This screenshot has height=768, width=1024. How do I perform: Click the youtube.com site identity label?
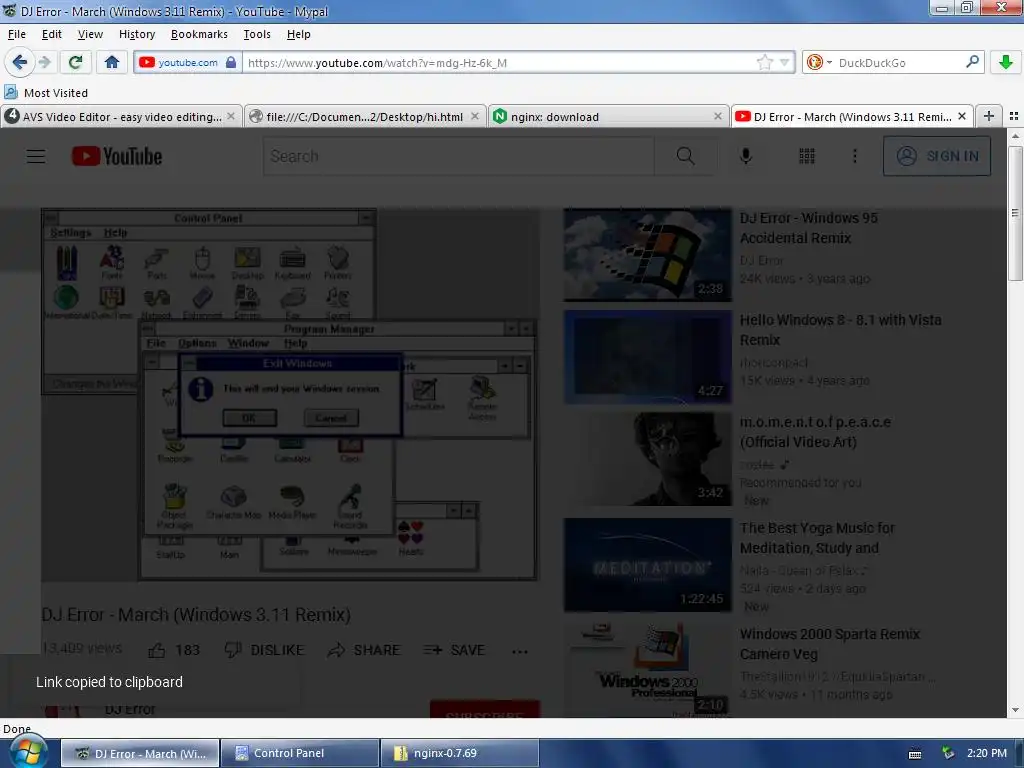pyautogui.click(x=187, y=63)
